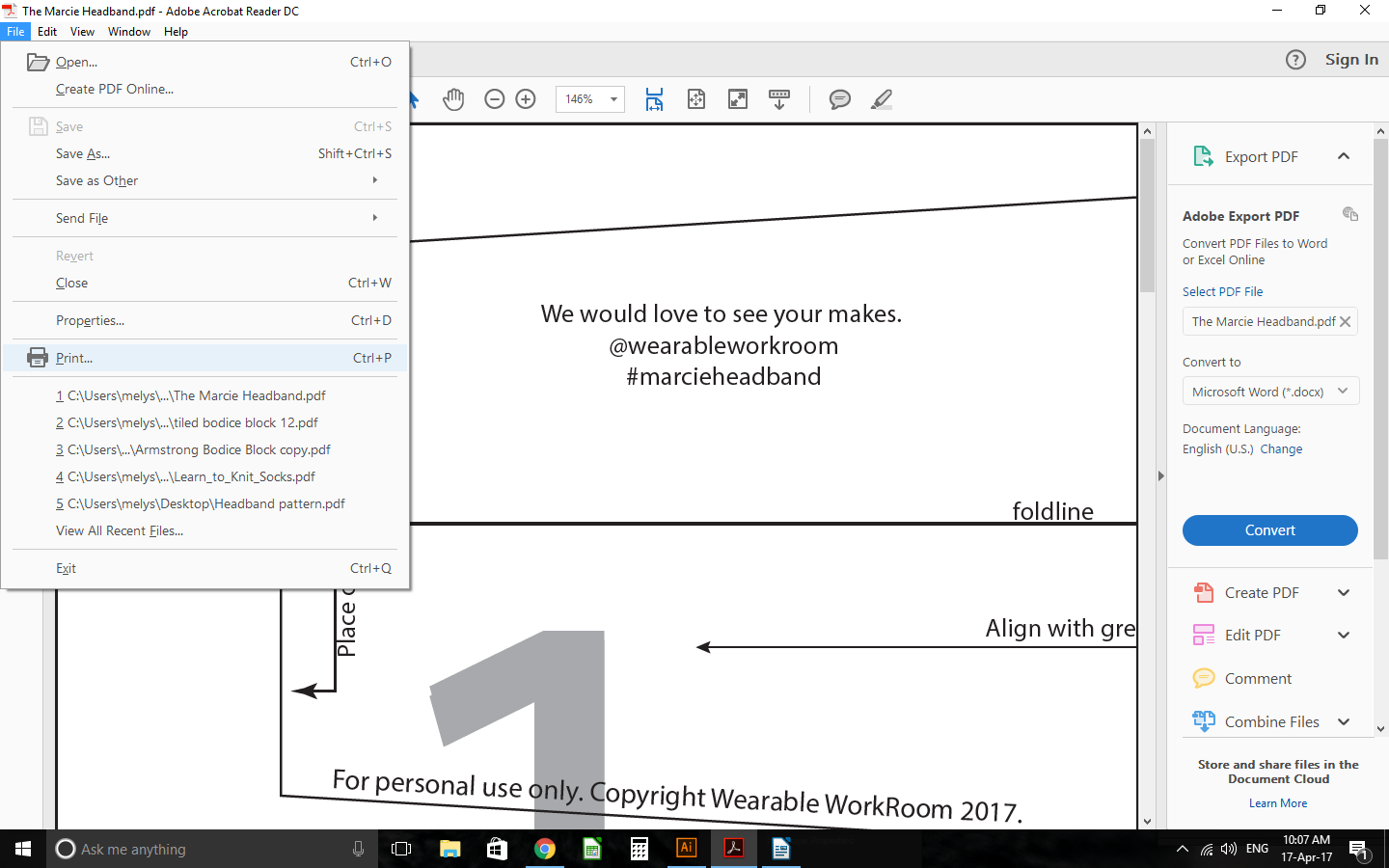Click the Create PDF tool icon
This screenshot has height=868, width=1389.
(x=1204, y=592)
